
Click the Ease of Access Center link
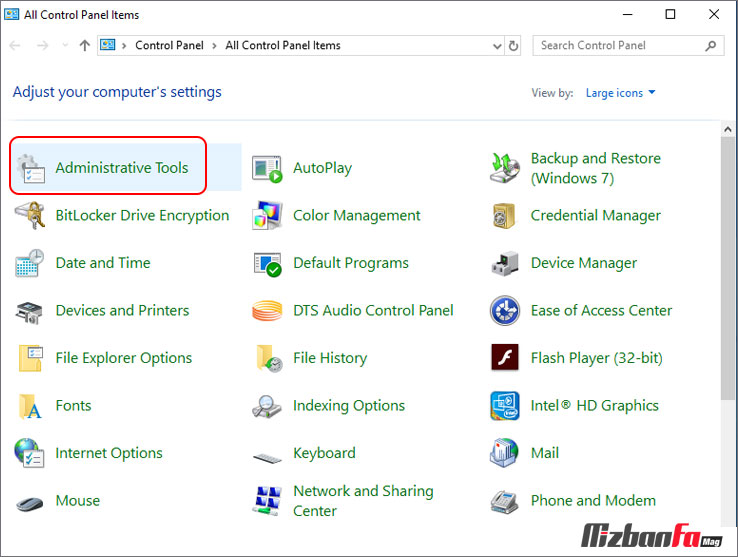click(x=601, y=310)
